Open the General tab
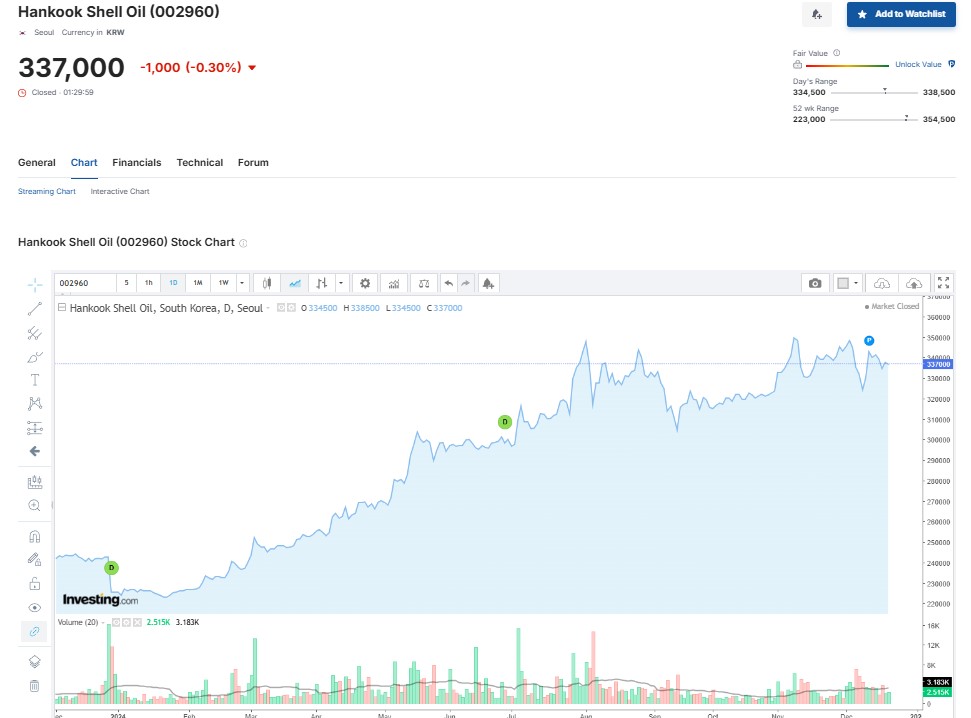This screenshot has height=718, width=971. pyautogui.click(x=37, y=162)
